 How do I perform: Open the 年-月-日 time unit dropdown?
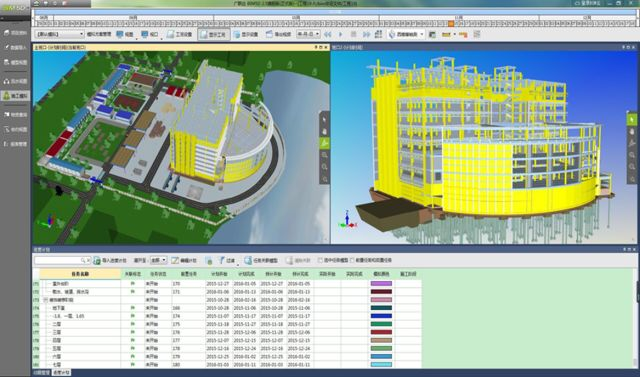(x=308, y=34)
